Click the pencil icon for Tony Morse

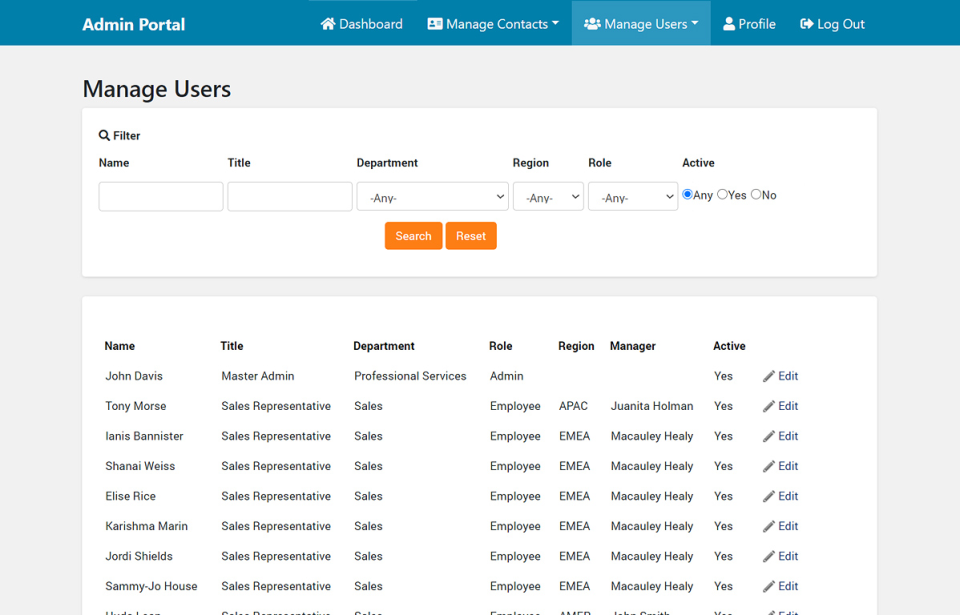769,407
